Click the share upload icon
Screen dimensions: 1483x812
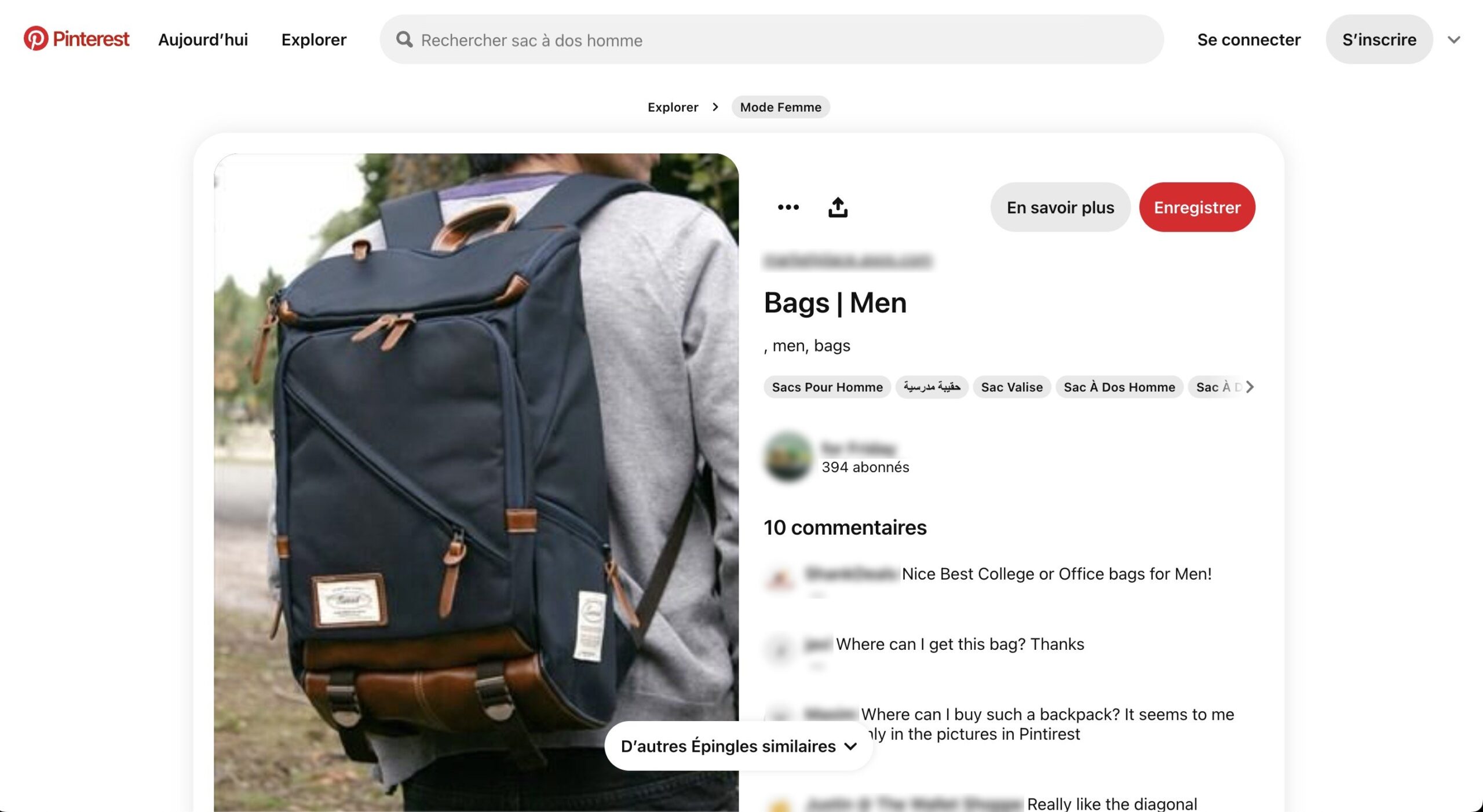tap(838, 207)
